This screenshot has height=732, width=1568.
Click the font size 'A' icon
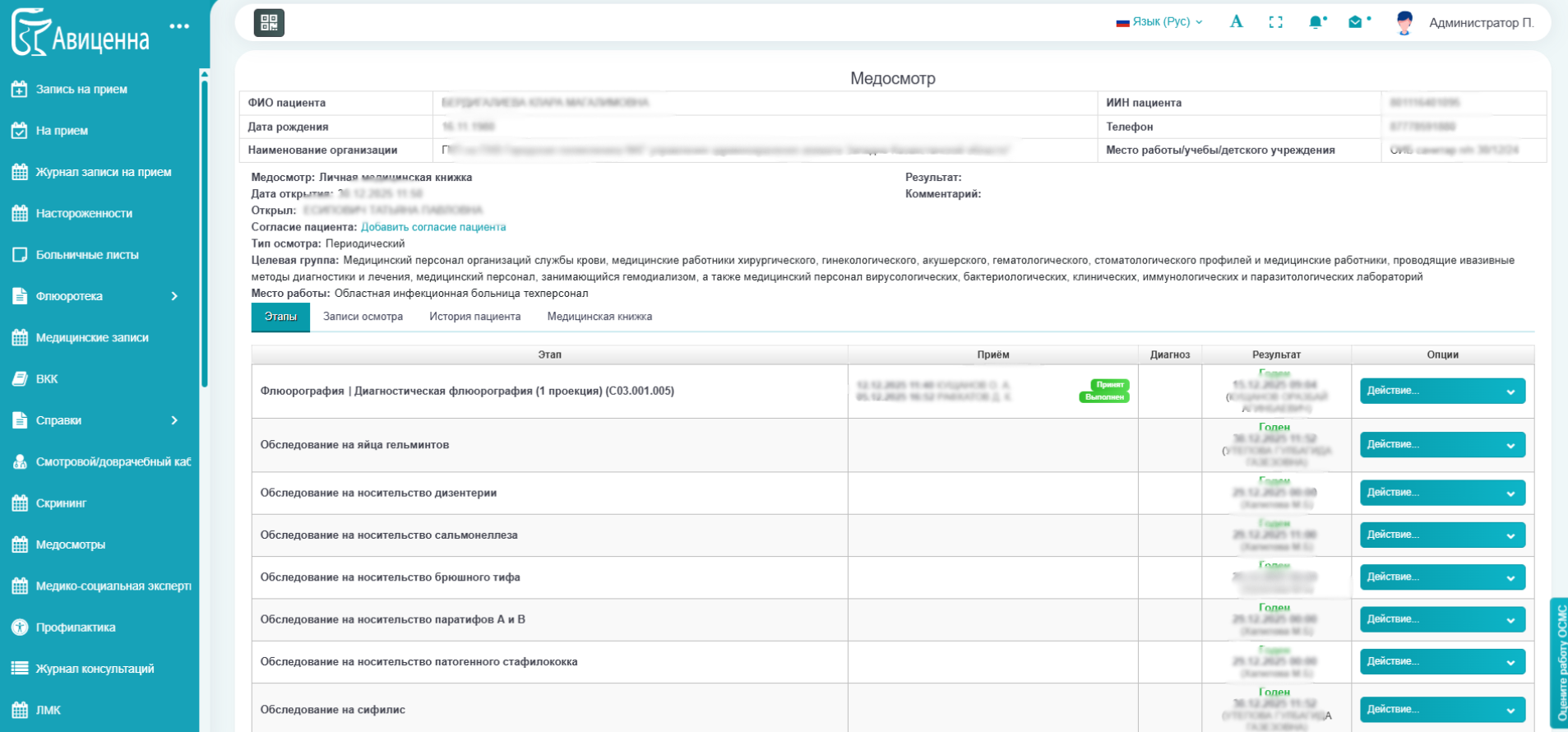tap(1236, 22)
